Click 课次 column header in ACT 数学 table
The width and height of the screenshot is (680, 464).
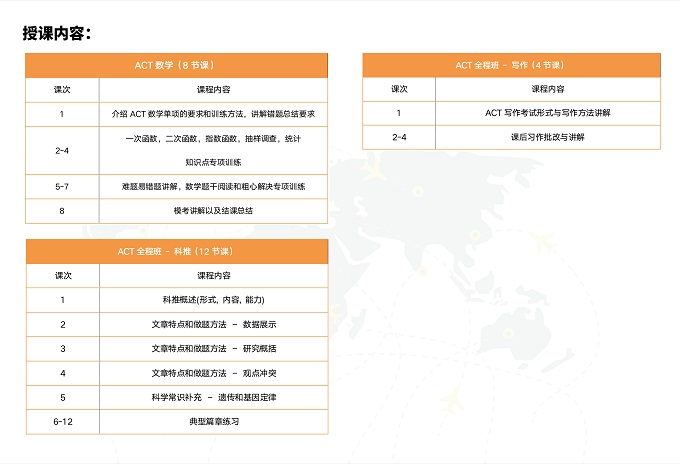62,89
